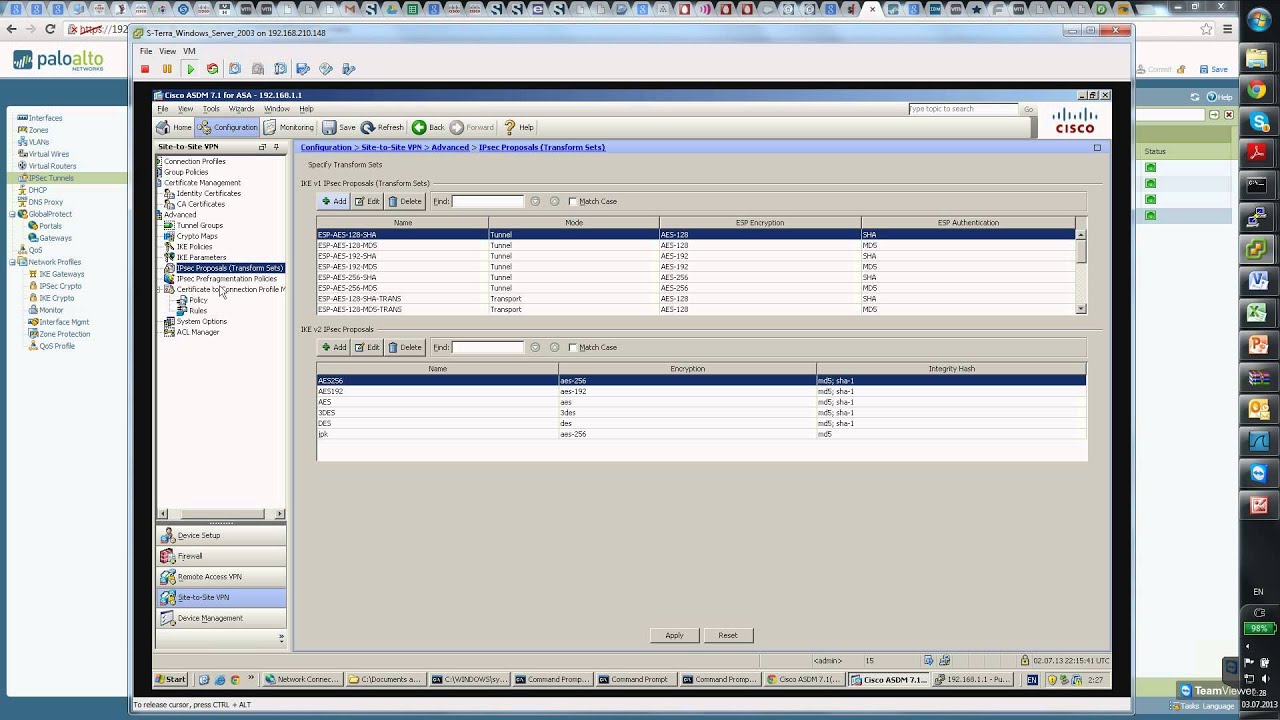Start the VM with the green play icon
The image size is (1280, 720).
[x=190, y=69]
